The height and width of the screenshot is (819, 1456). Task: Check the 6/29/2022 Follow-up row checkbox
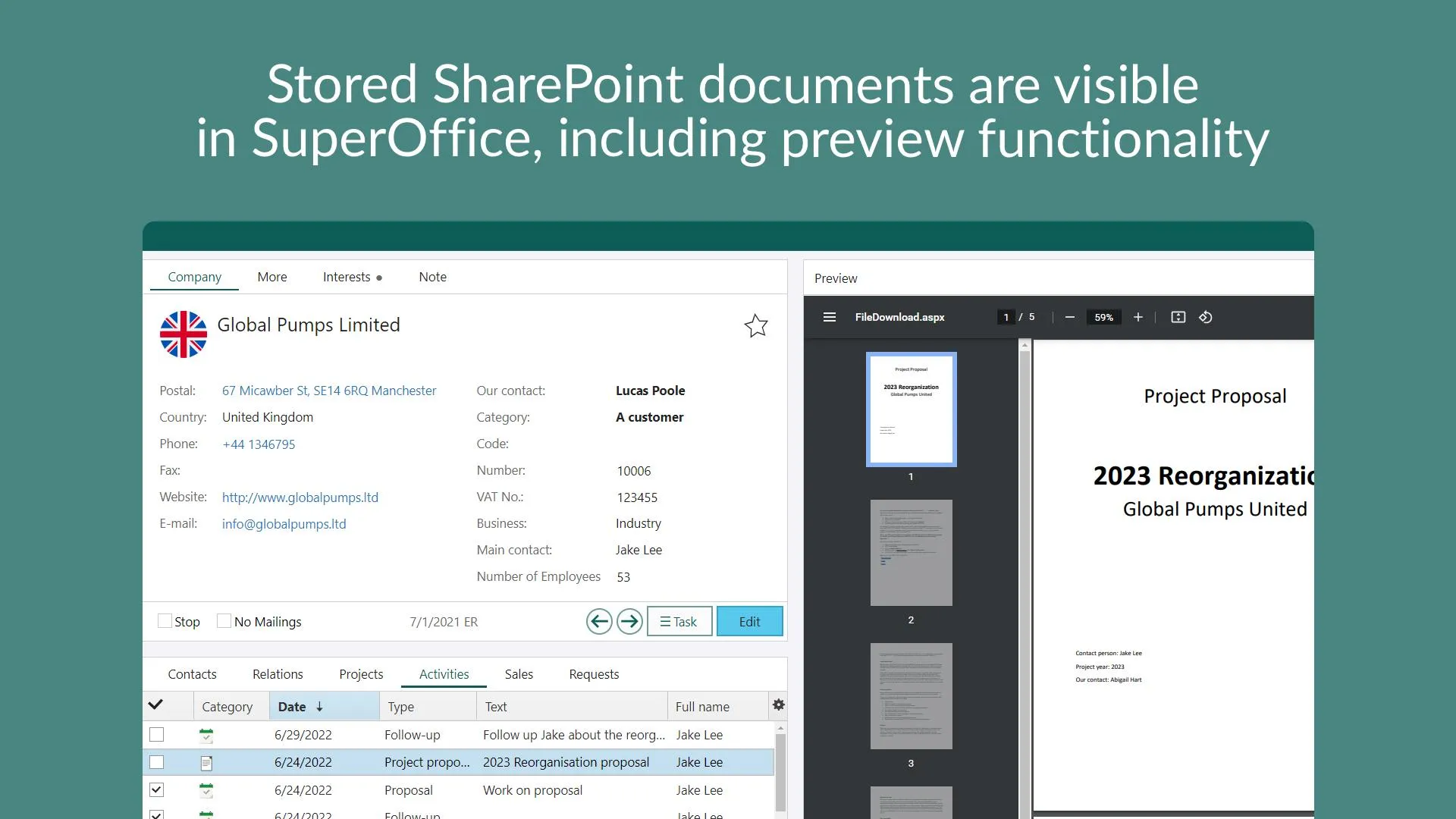(156, 735)
